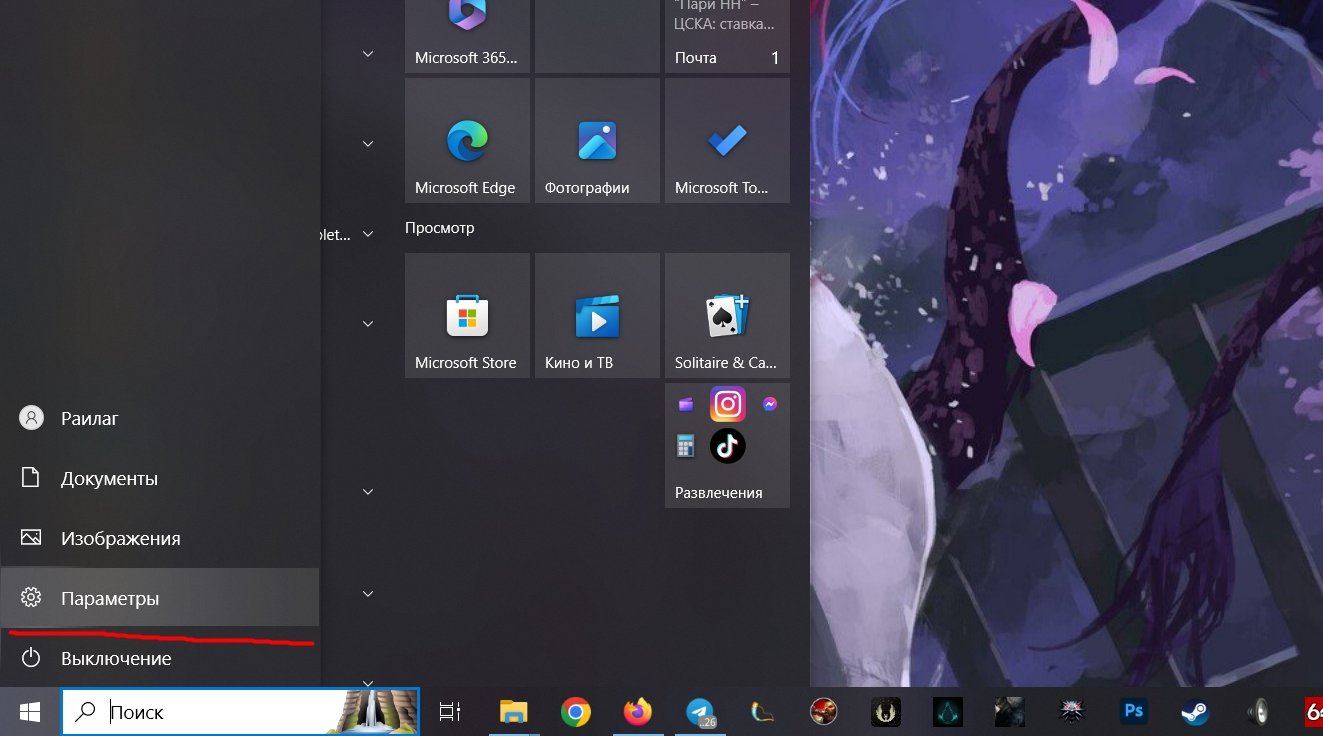The width and height of the screenshot is (1323, 736).
Task: Launch the Фотографии tile
Action: coord(597,141)
